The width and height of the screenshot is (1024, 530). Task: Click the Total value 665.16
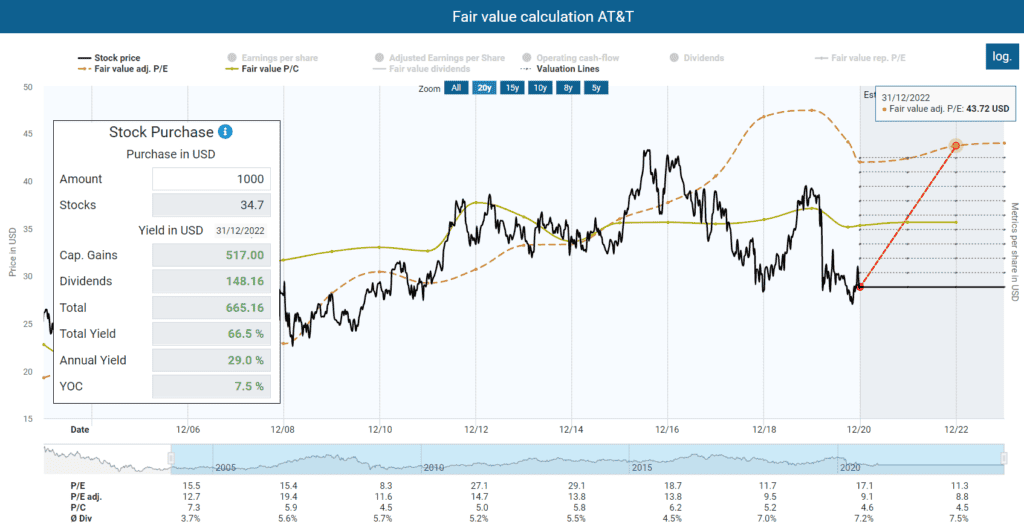click(211, 307)
